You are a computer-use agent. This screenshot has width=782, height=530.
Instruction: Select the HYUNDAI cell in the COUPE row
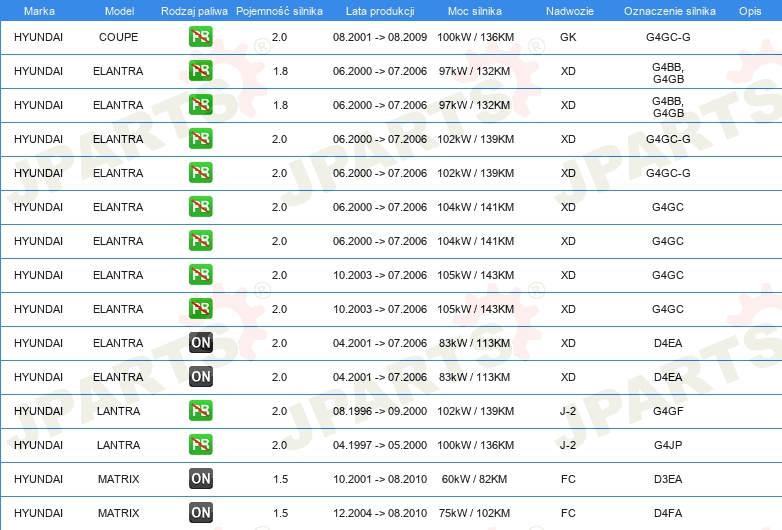tap(38, 37)
